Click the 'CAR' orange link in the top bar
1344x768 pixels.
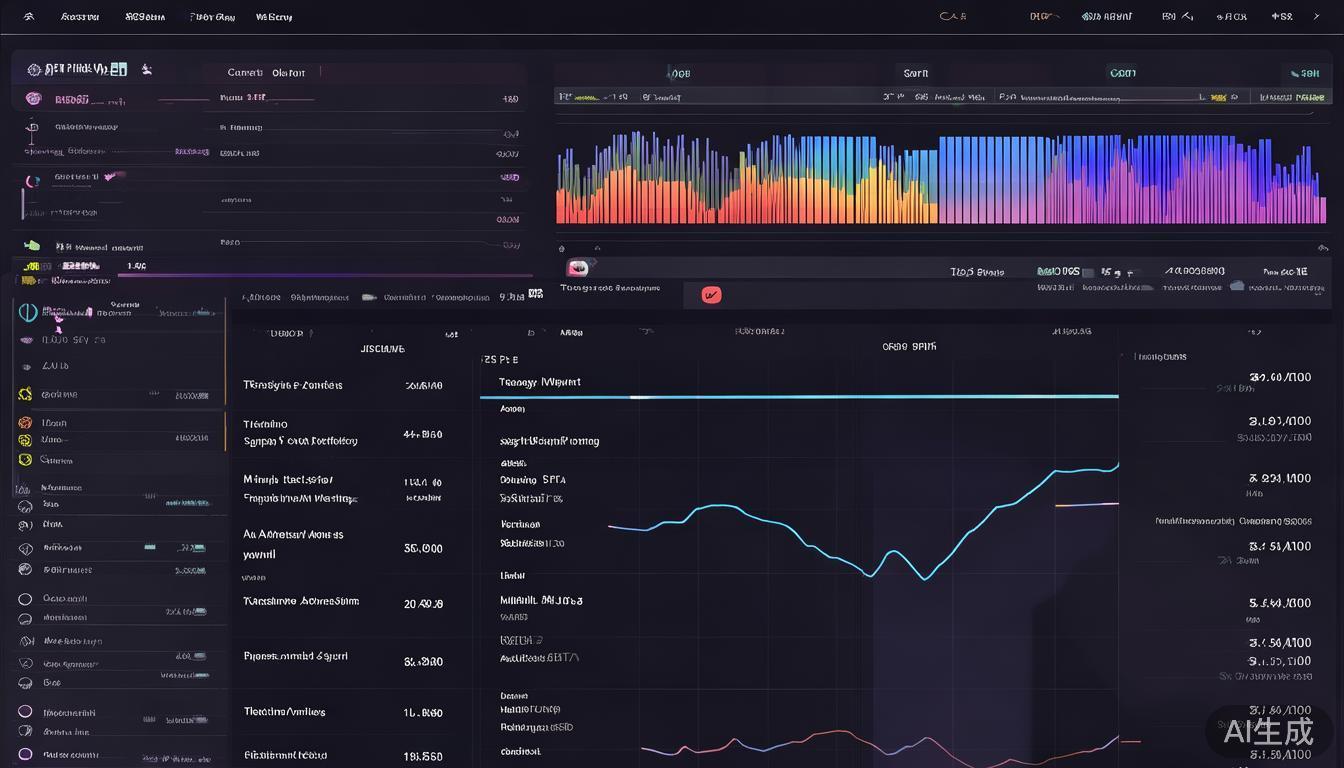[x=952, y=17]
